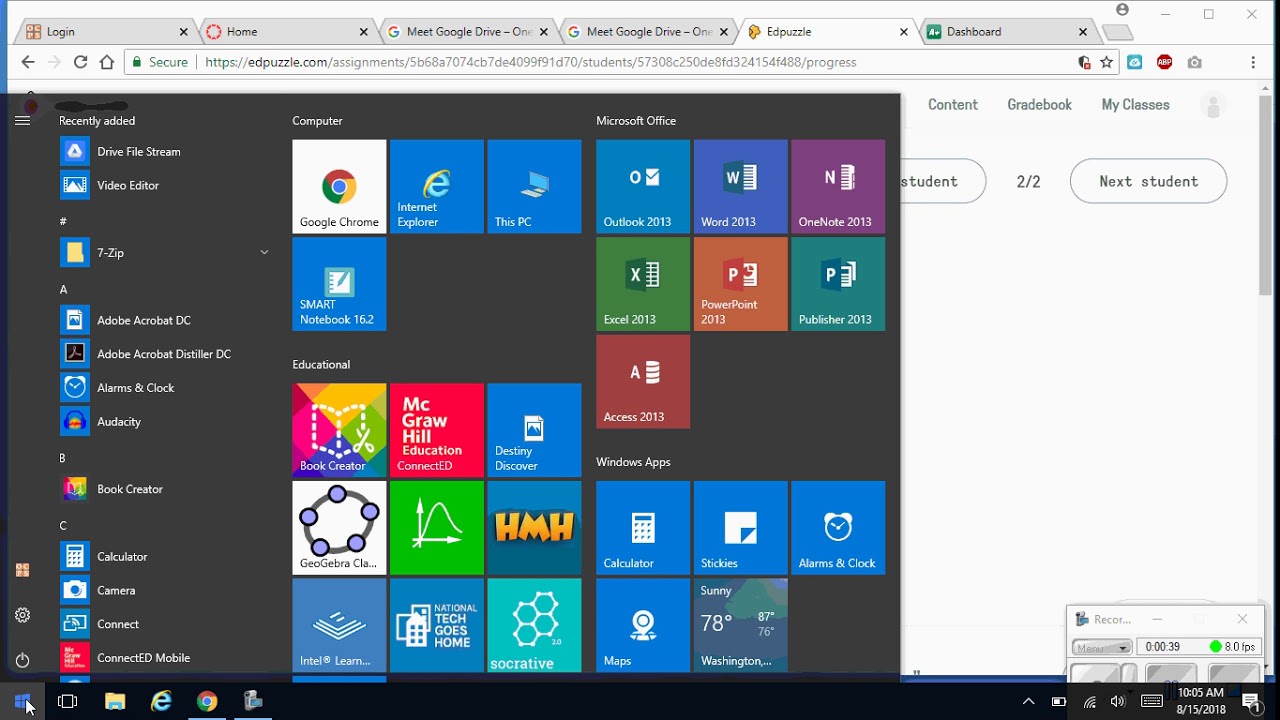Open the volume control in system tray
Viewport: 1280px width, 720px height.
point(1118,701)
